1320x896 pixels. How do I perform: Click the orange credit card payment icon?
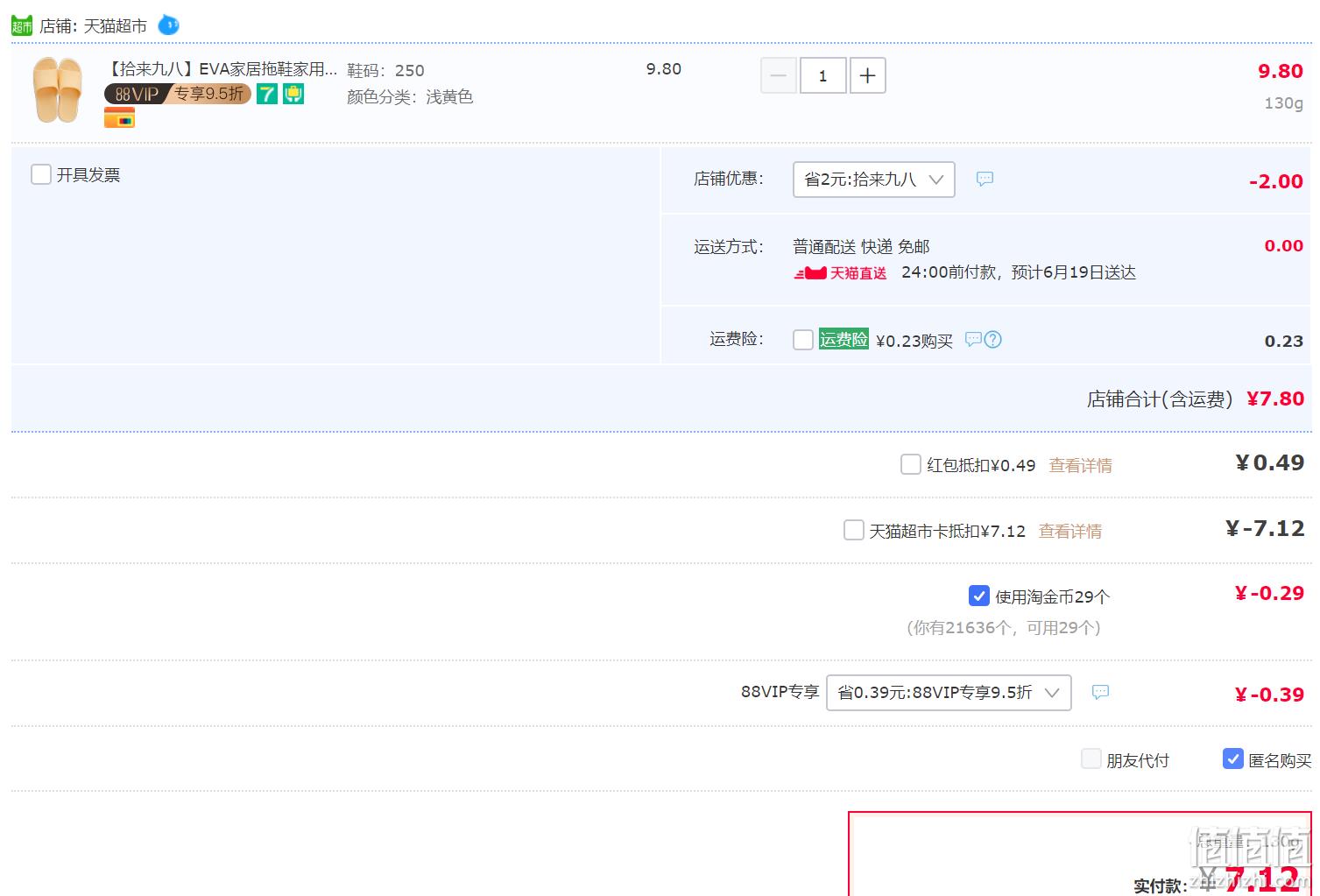coord(119,117)
